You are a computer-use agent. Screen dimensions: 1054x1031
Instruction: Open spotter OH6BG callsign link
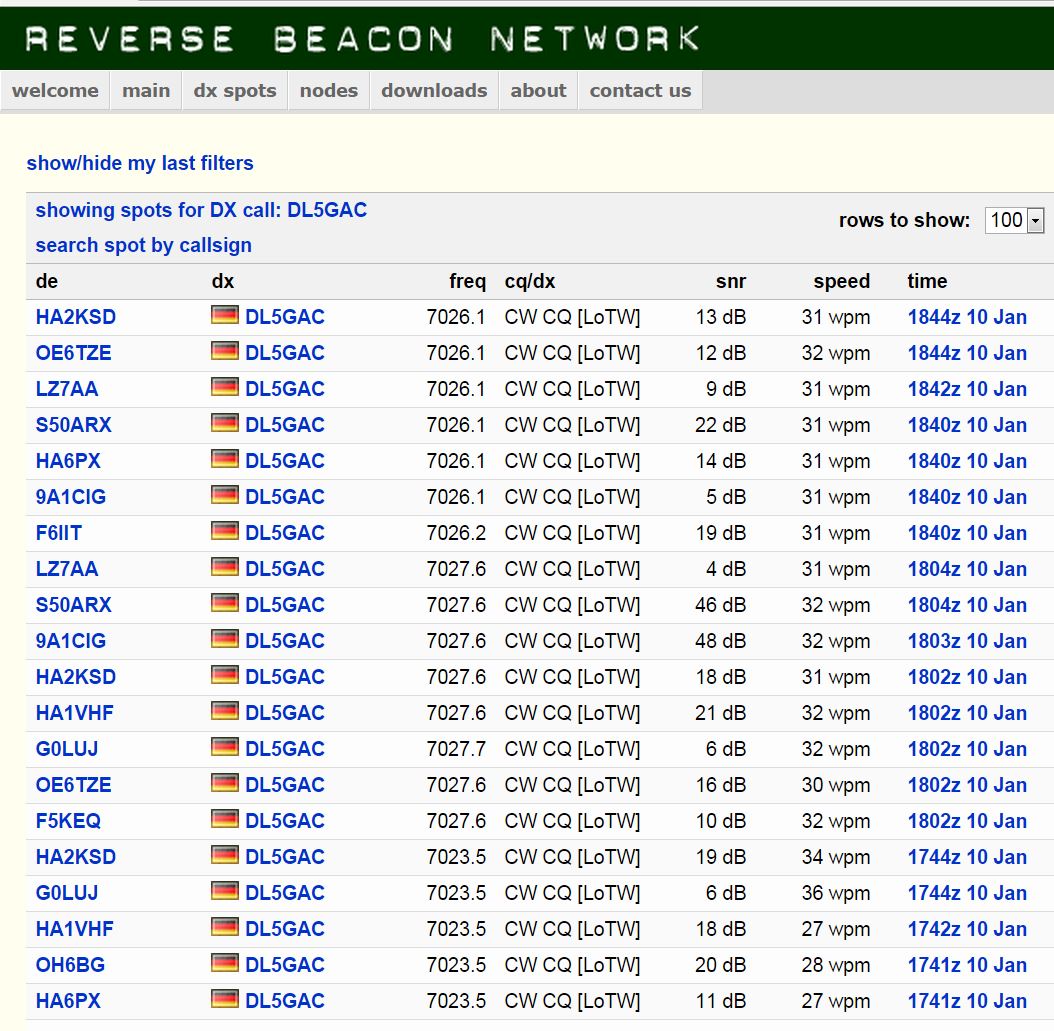pos(70,965)
